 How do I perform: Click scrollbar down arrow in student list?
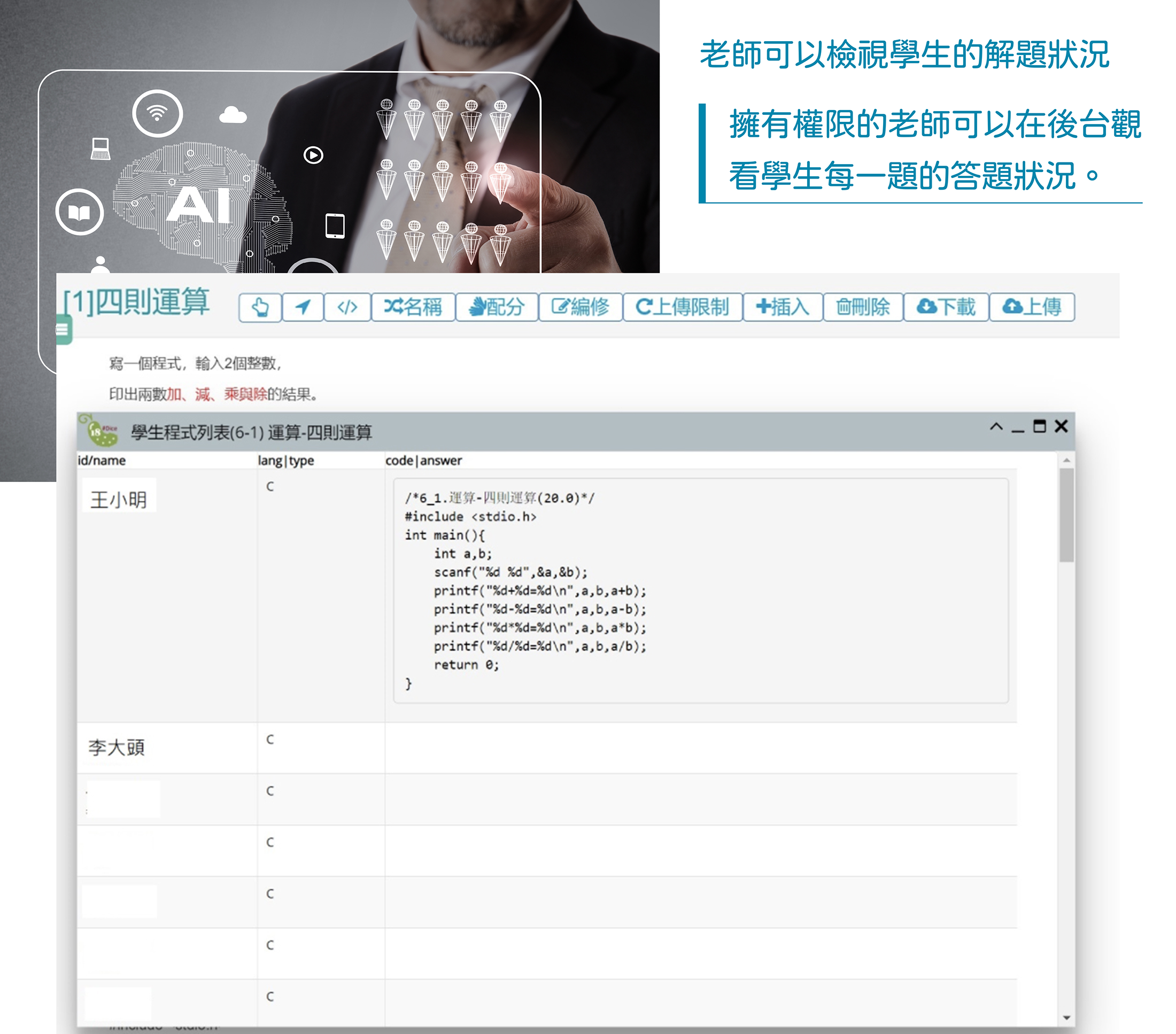click(x=1066, y=1017)
